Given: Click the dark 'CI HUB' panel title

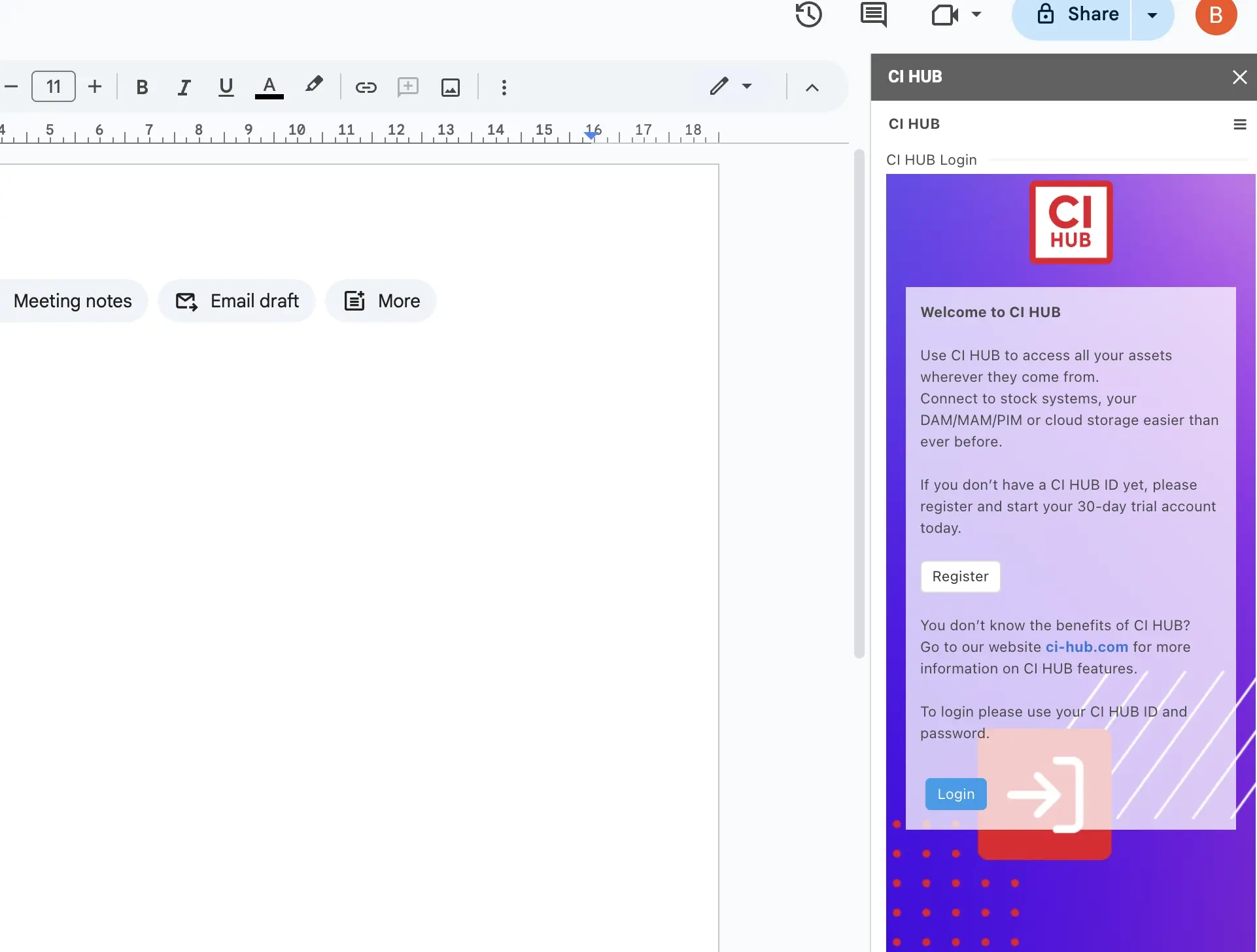Looking at the screenshot, I should click(914, 77).
